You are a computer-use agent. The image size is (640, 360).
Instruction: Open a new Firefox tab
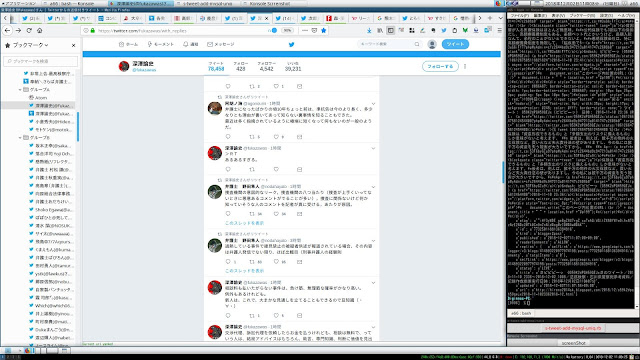490,18
